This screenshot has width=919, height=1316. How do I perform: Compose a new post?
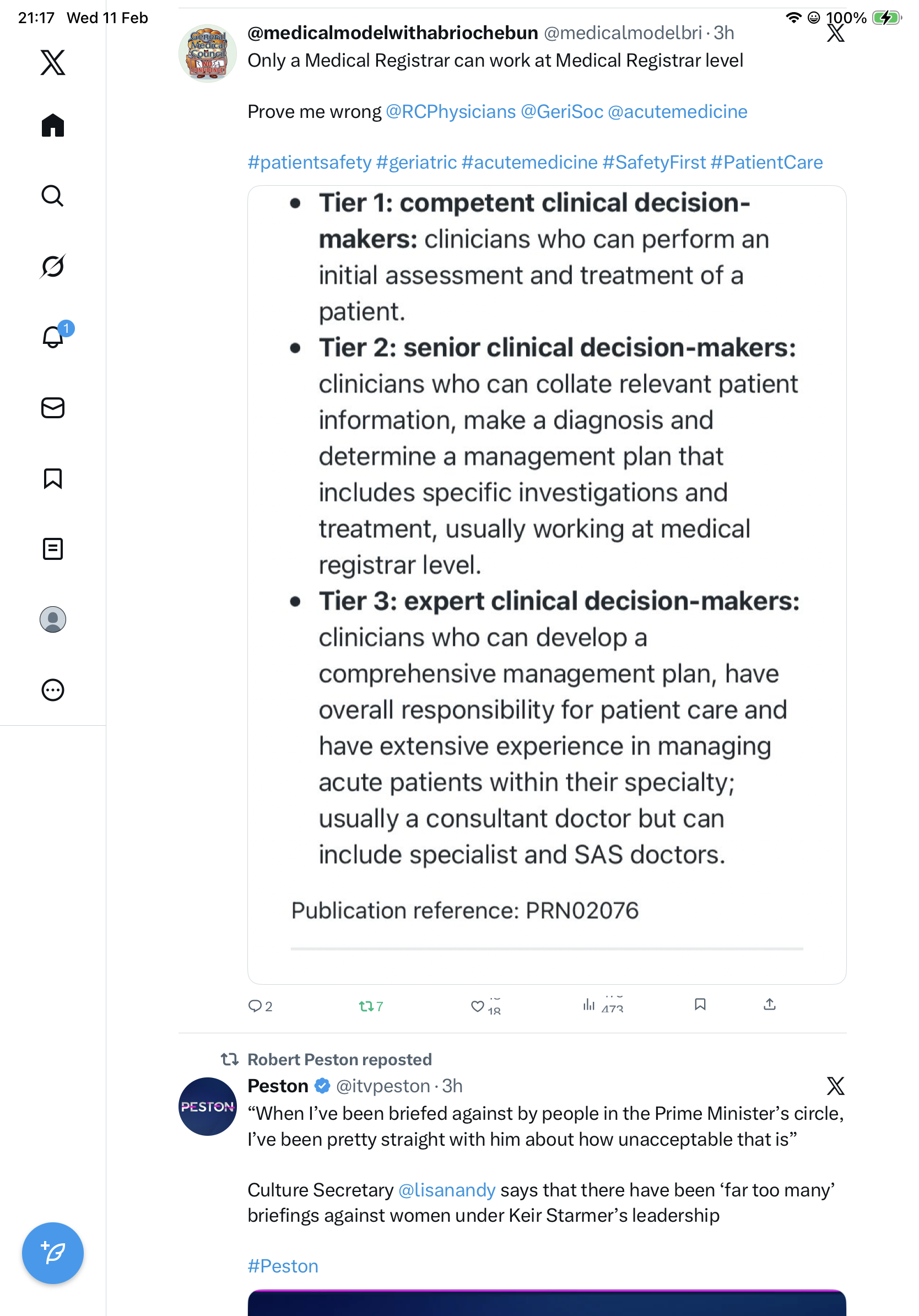53,1254
